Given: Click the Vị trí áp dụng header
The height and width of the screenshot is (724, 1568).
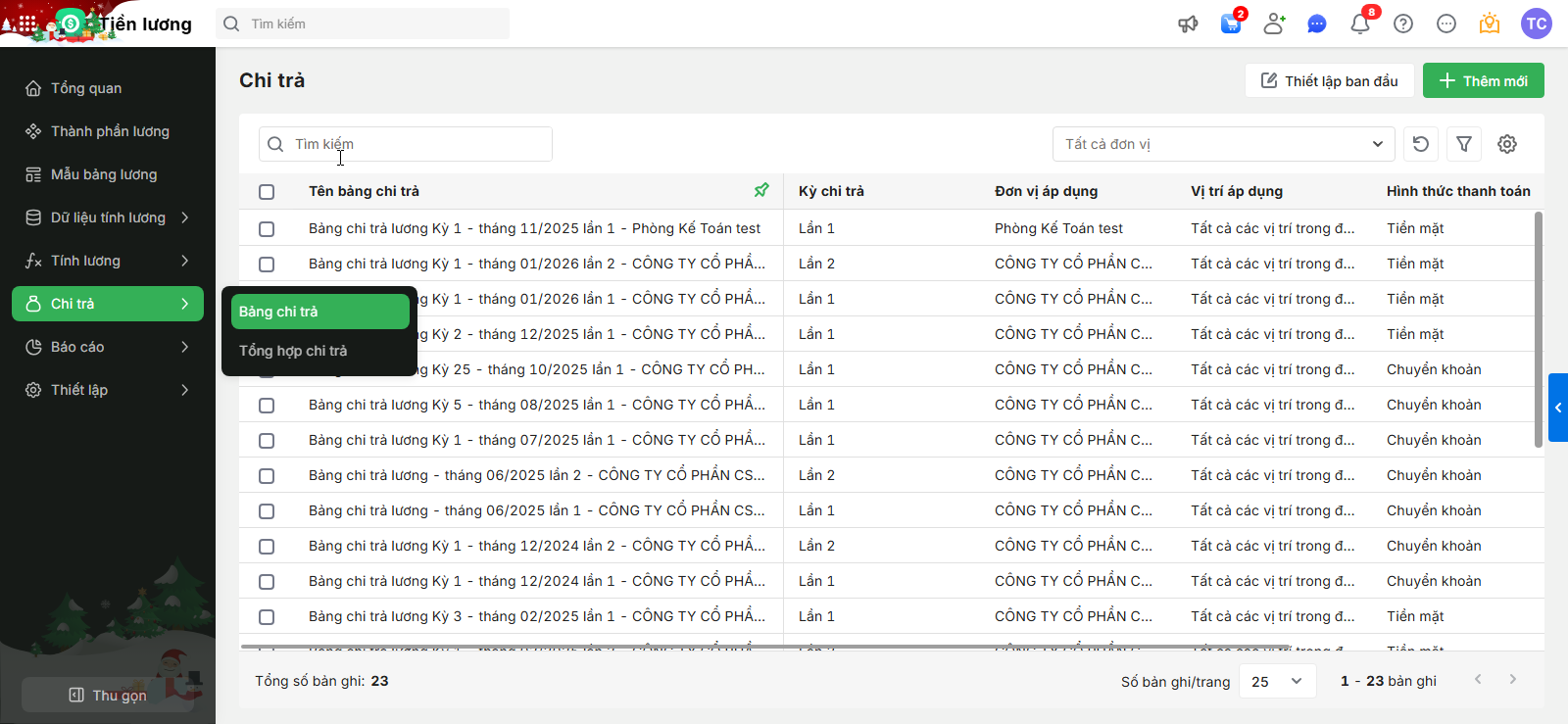Looking at the screenshot, I should (1237, 191).
